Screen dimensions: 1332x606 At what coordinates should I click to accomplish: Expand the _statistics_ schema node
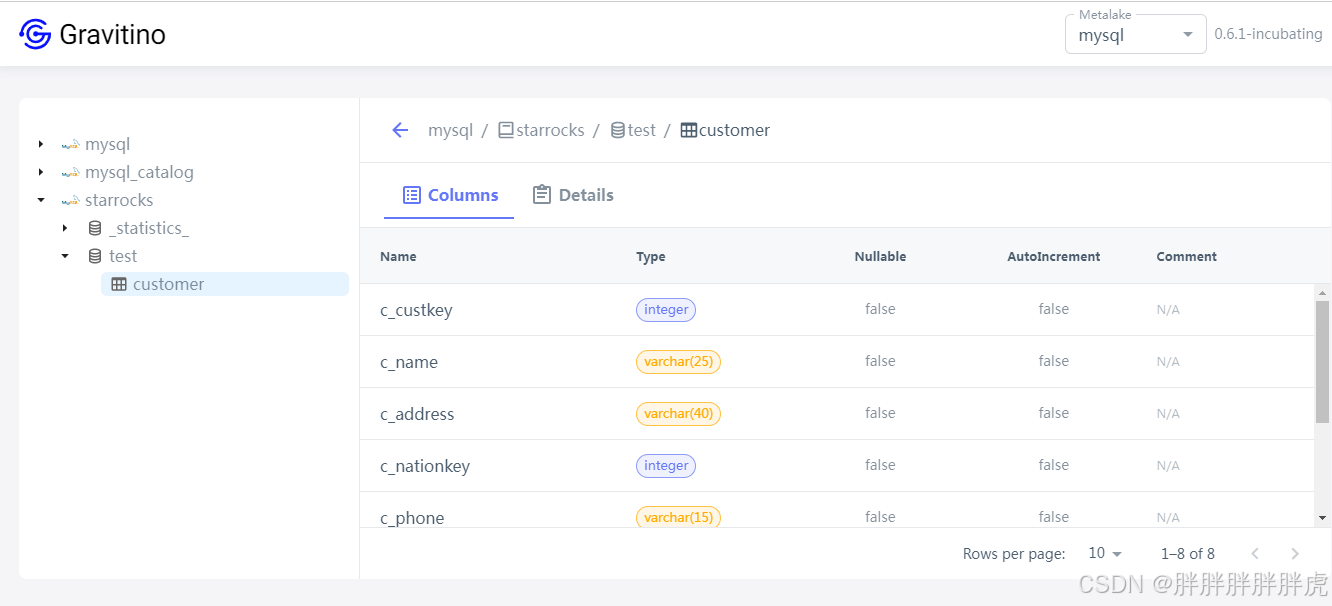pos(65,228)
